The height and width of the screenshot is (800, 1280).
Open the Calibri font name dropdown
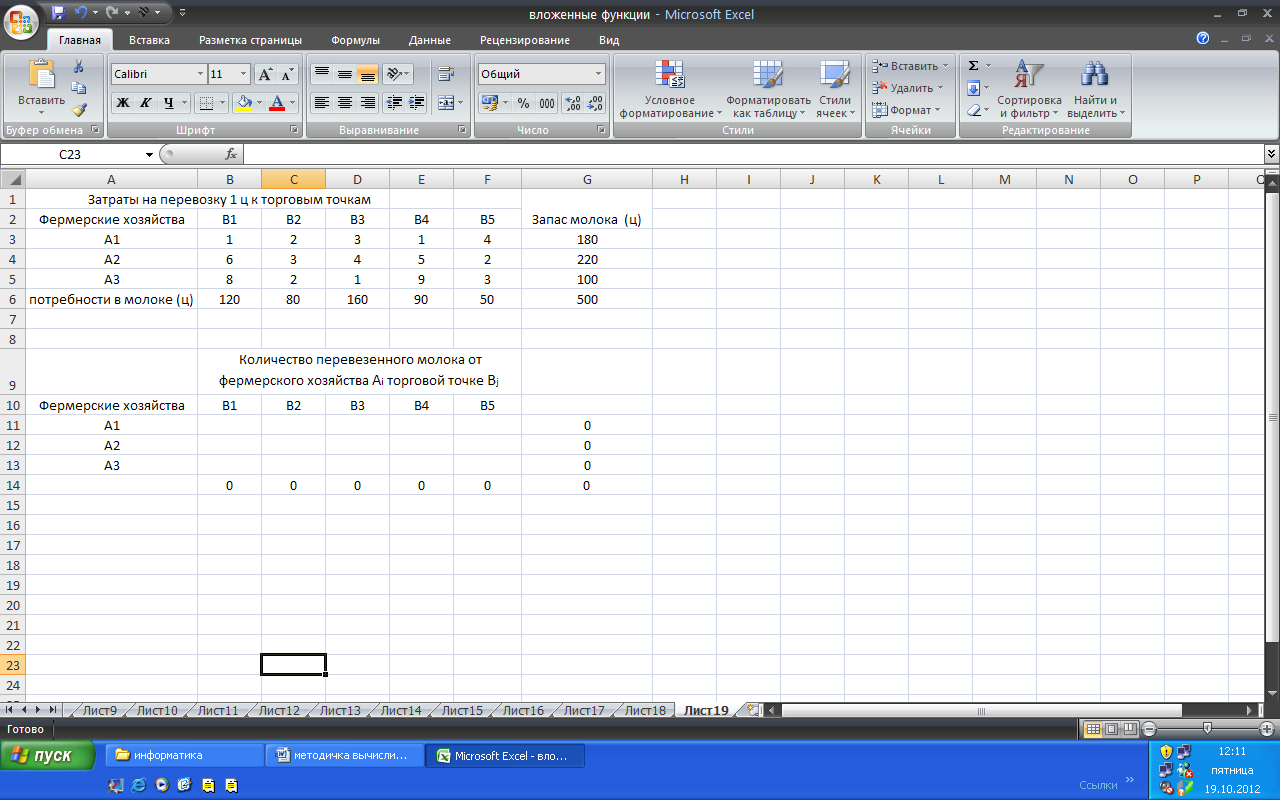coord(198,74)
